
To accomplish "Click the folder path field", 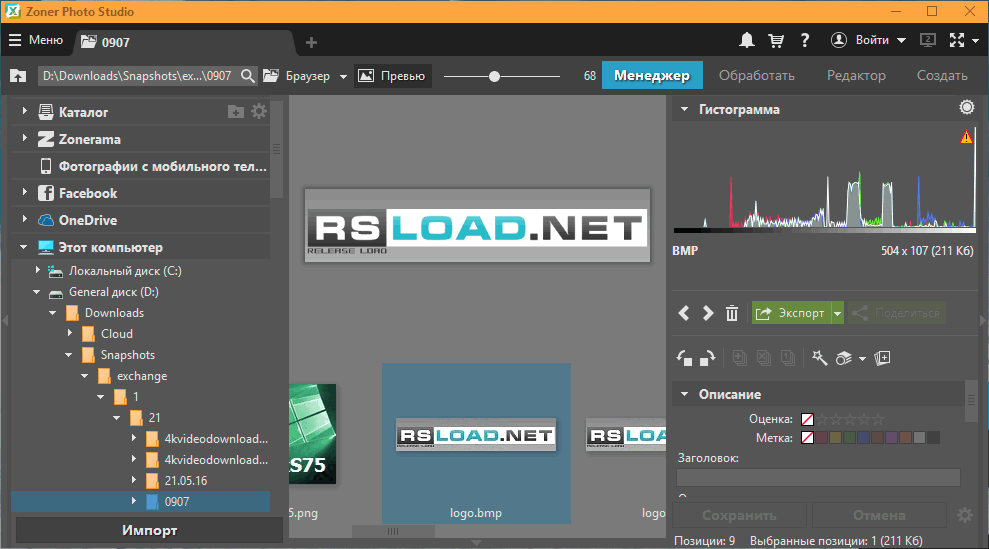I will [x=138, y=76].
